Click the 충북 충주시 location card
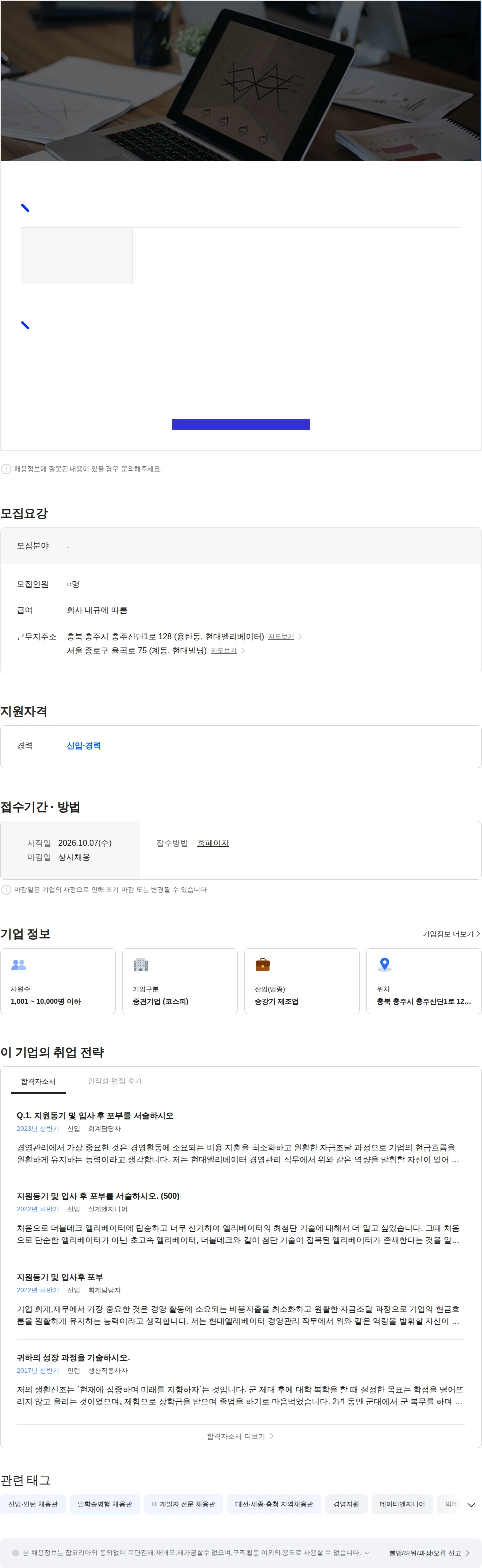482x1568 pixels. click(x=423, y=981)
